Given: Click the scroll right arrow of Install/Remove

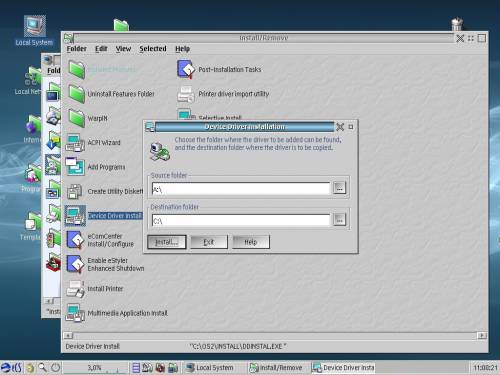Looking at the screenshot, I should click(482, 335).
